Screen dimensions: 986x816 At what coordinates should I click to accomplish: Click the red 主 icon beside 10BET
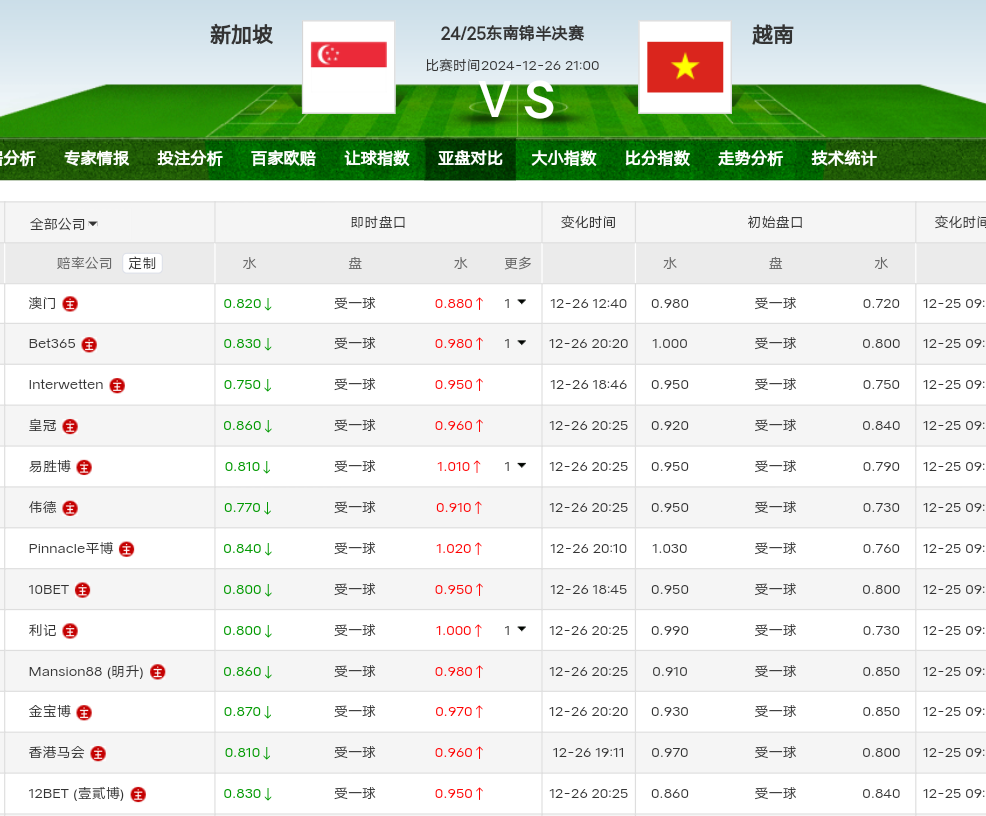pyautogui.click(x=82, y=590)
